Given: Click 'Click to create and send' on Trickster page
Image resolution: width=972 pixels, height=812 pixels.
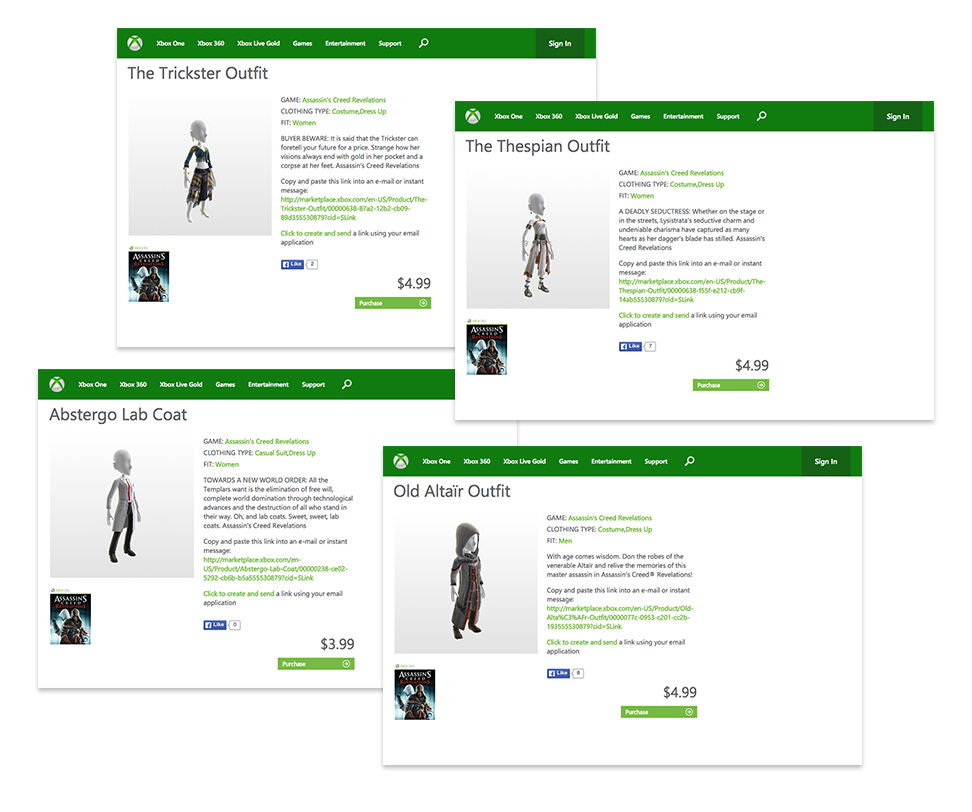Looking at the screenshot, I should tap(316, 233).
